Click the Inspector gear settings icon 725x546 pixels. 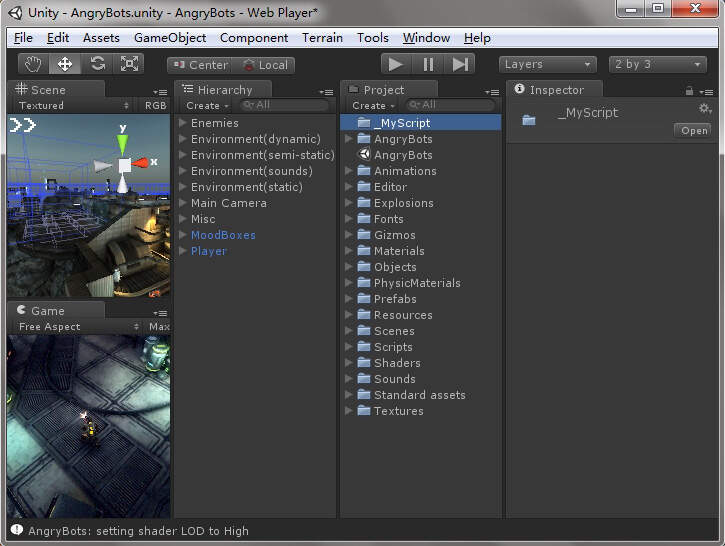704,109
